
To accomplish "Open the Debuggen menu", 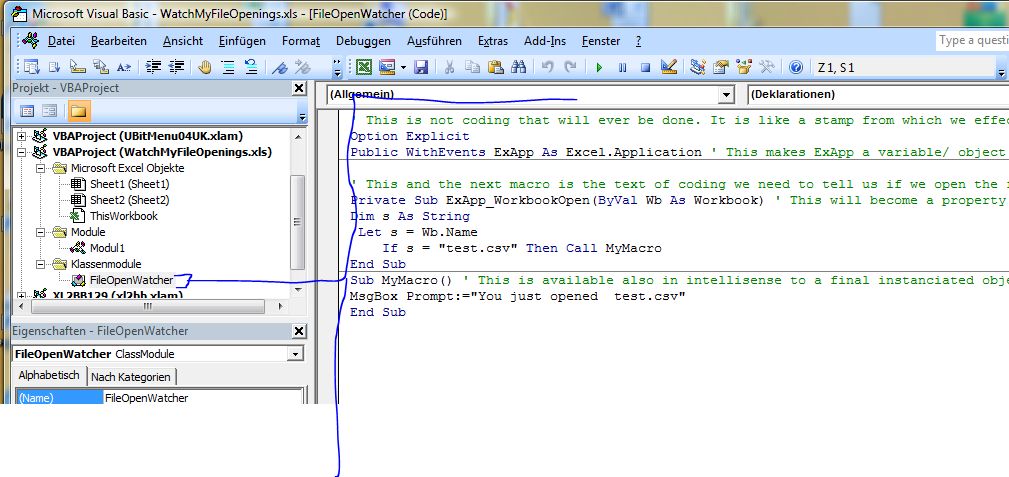I will point(363,41).
